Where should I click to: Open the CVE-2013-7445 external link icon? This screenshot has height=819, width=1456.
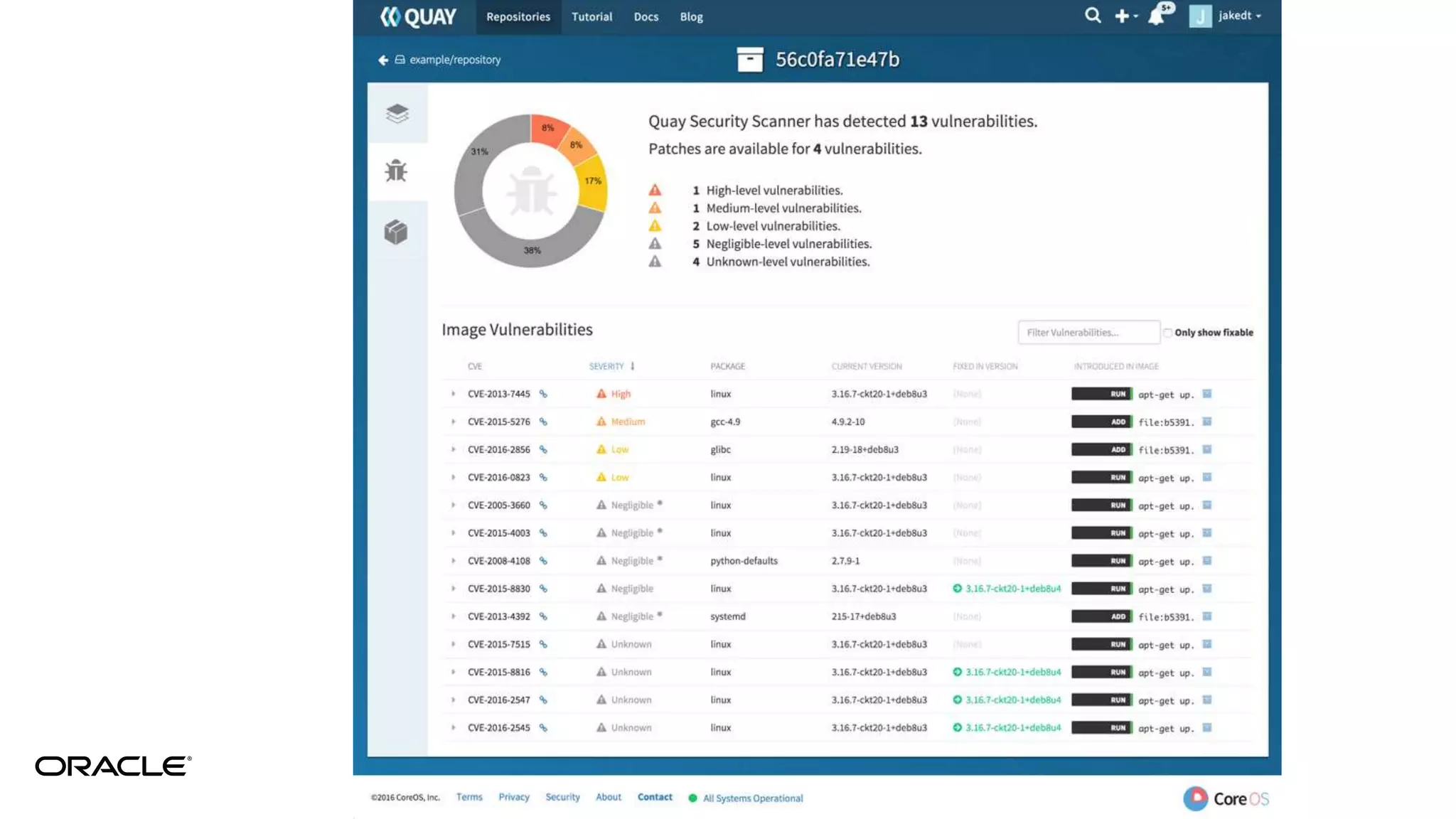click(543, 394)
